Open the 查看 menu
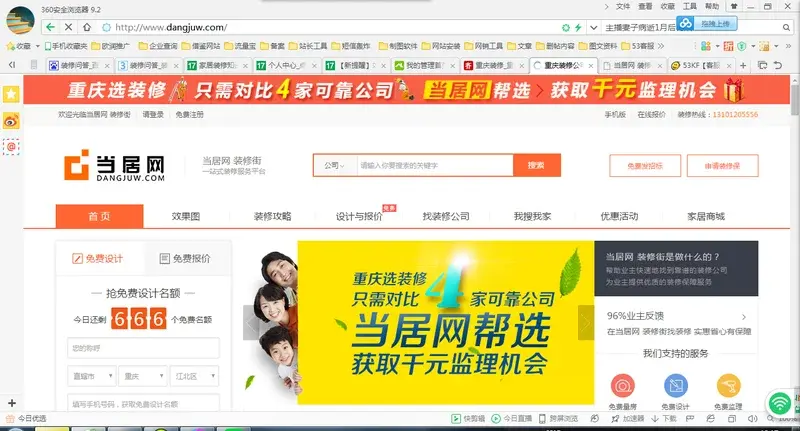 (645, 7)
